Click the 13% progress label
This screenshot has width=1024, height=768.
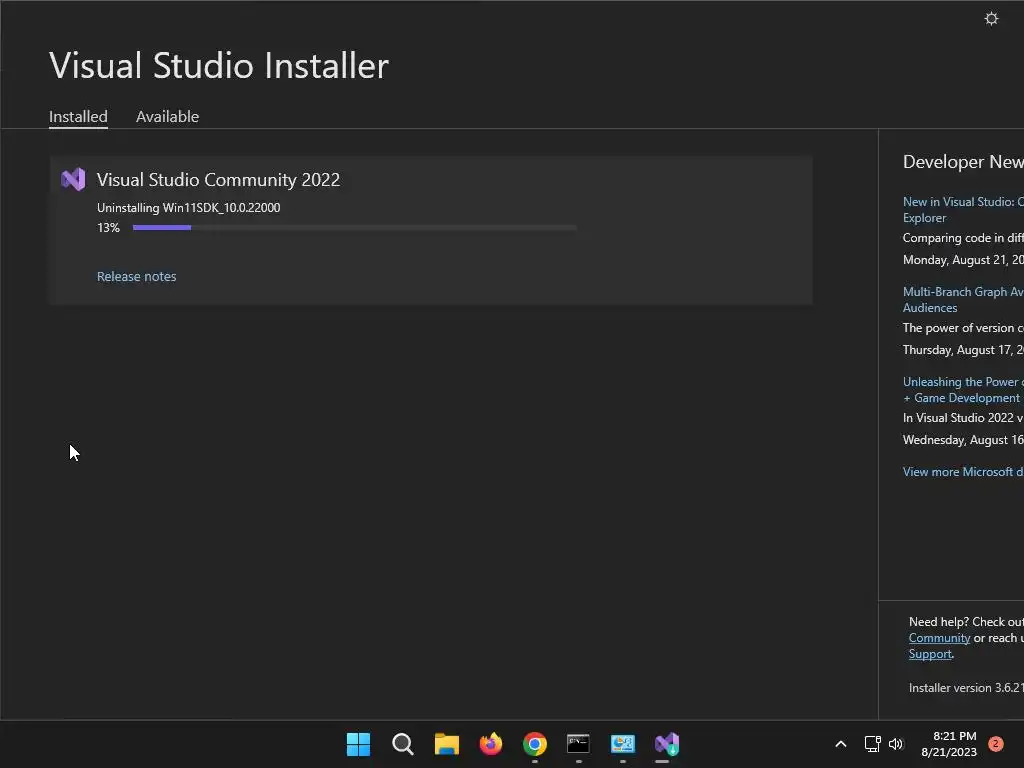(x=108, y=228)
